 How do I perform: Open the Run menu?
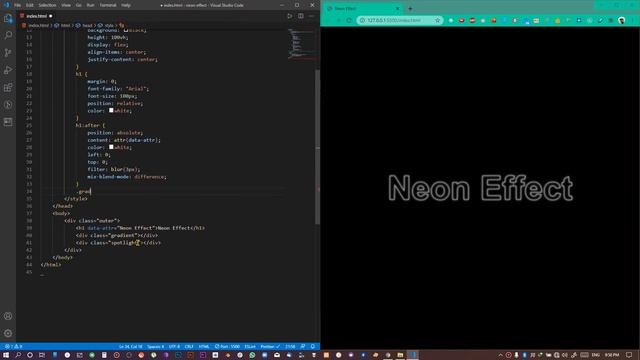pos(91,5)
